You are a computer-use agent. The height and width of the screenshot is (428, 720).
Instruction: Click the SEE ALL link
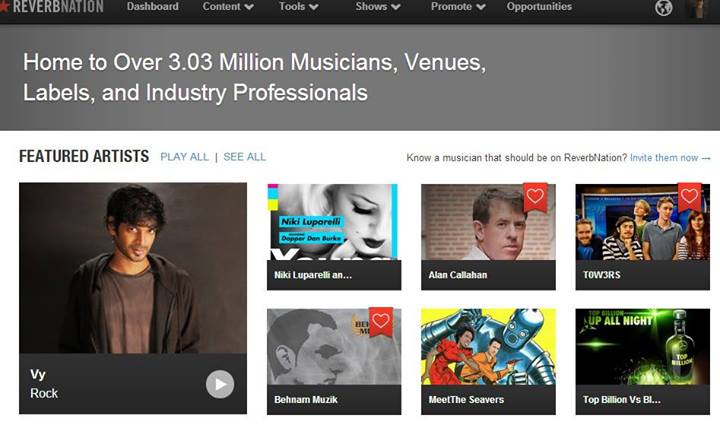(x=244, y=157)
